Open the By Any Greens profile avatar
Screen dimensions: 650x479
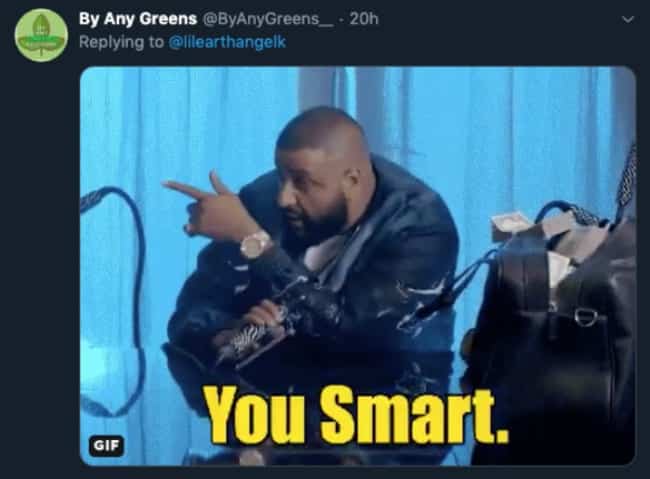(x=41, y=35)
